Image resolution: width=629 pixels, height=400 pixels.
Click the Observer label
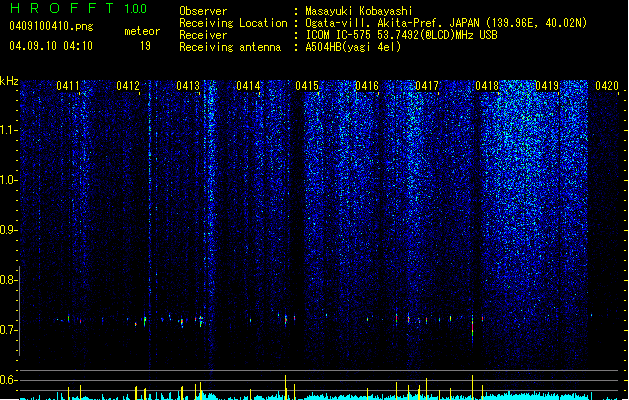(x=203, y=11)
